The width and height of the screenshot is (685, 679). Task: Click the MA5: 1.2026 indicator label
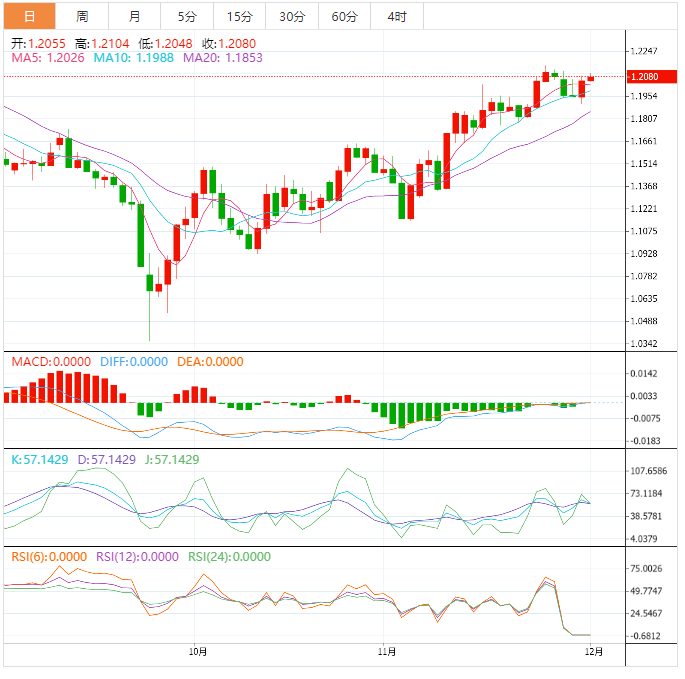click(x=48, y=58)
